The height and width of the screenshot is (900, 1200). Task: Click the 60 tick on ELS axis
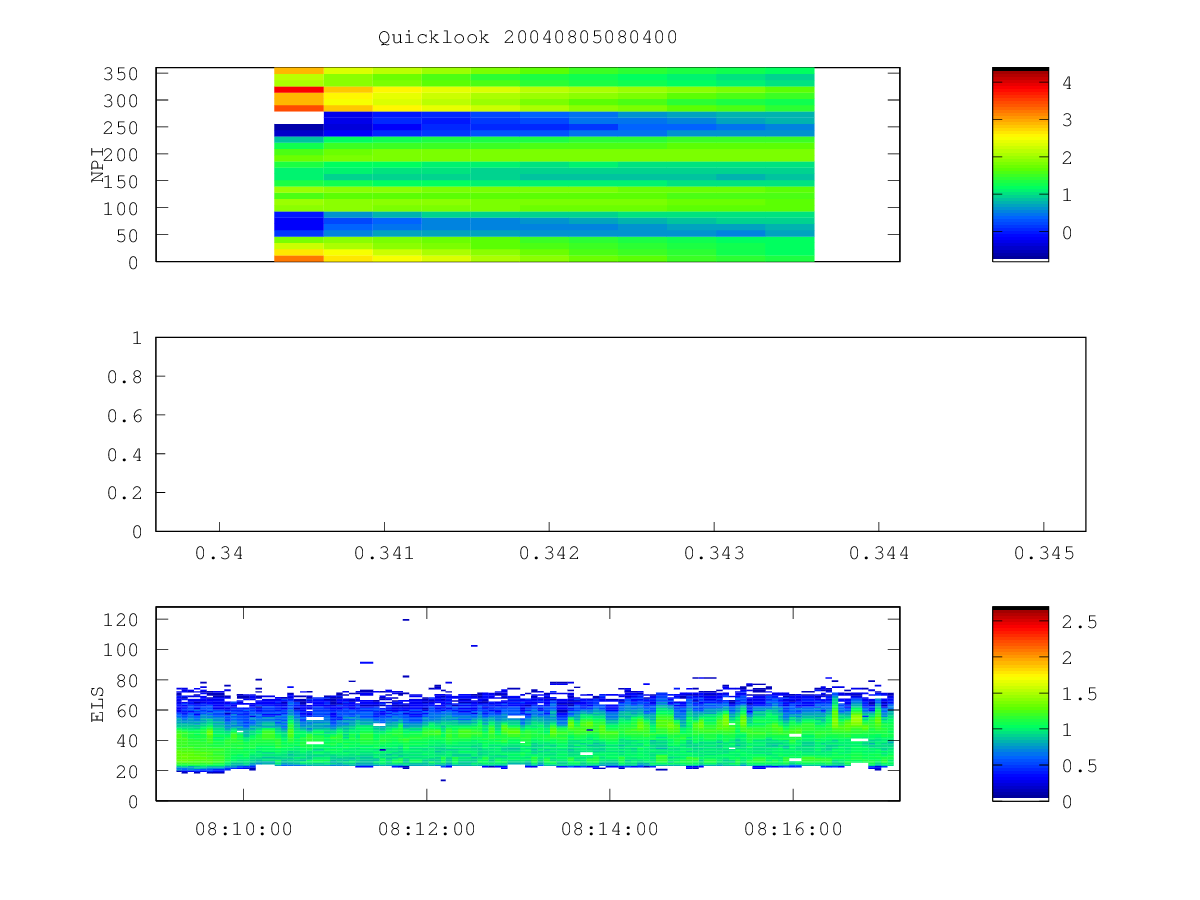pyautogui.click(x=129, y=711)
